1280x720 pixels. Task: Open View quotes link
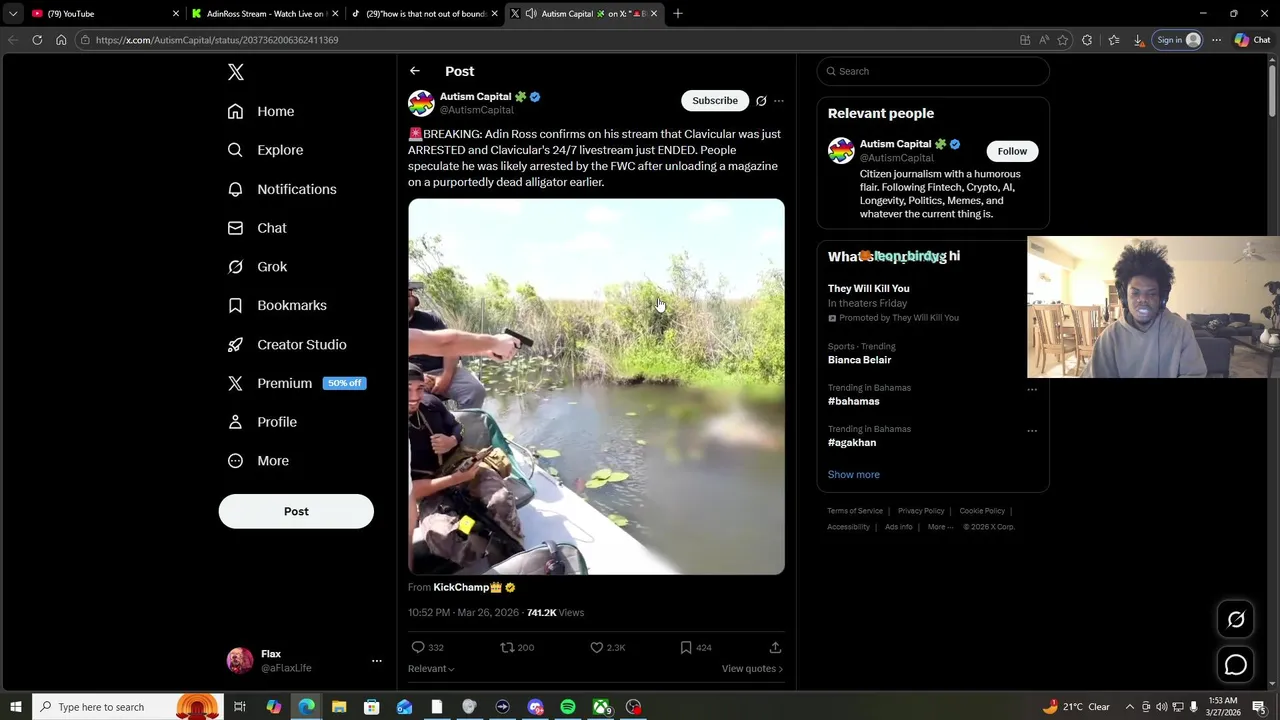(x=752, y=669)
